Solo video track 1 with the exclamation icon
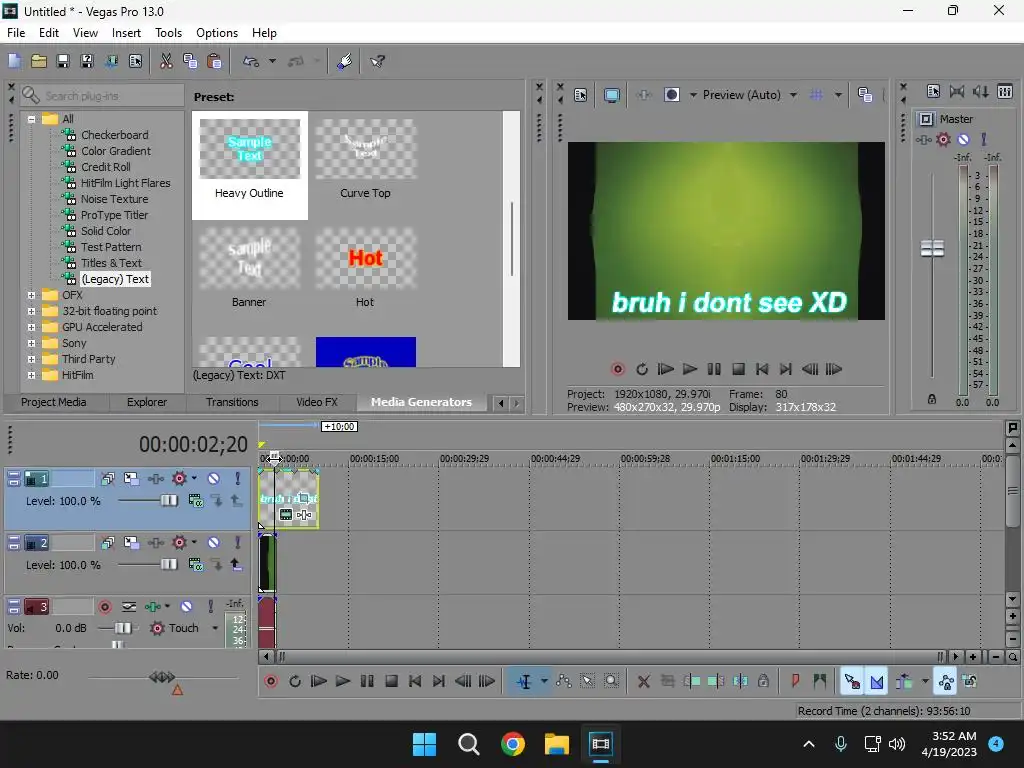This screenshot has width=1024, height=768. point(237,479)
